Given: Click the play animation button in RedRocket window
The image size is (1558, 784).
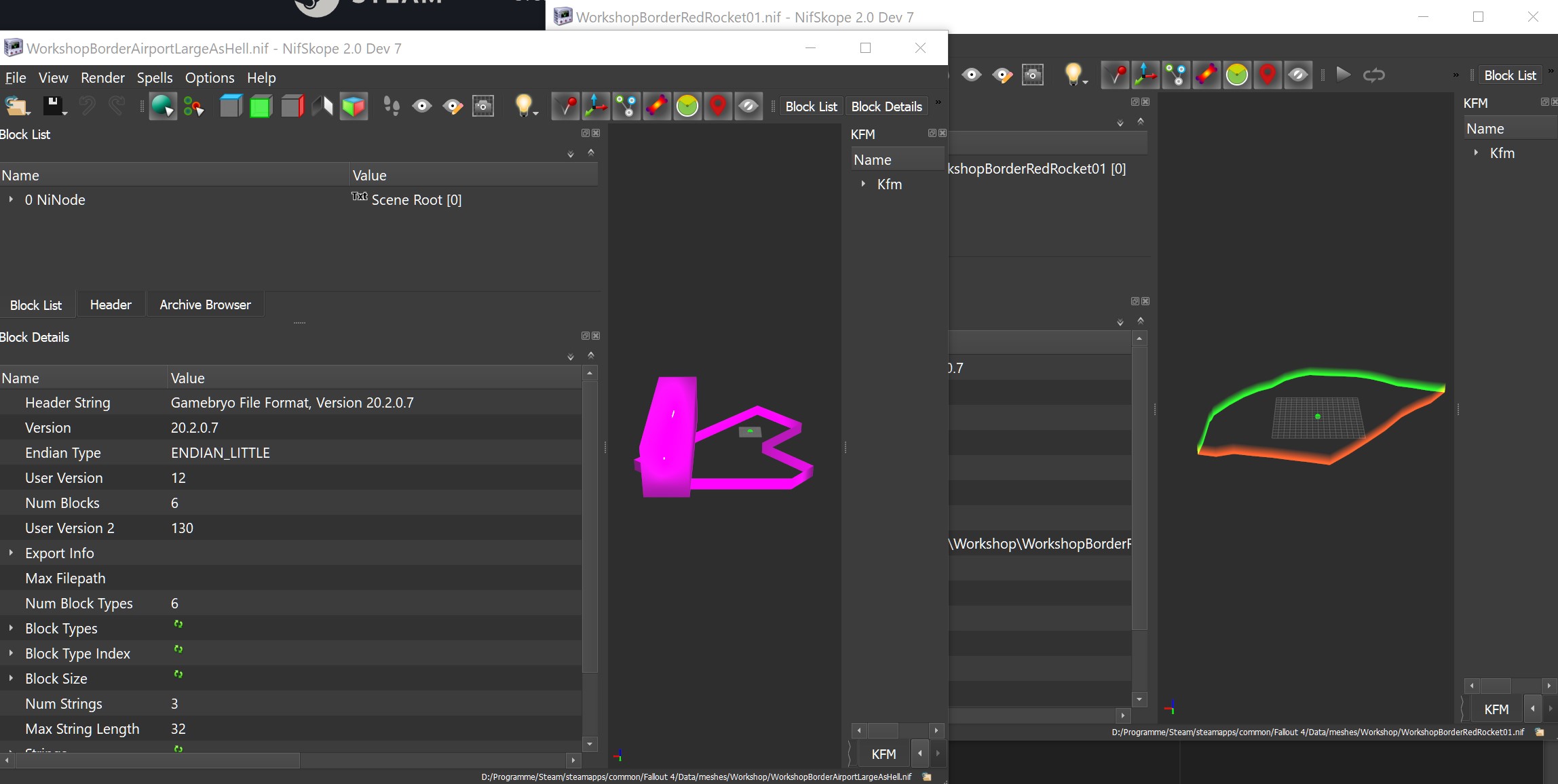Looking at the screenshot, I should [1343, 75].
